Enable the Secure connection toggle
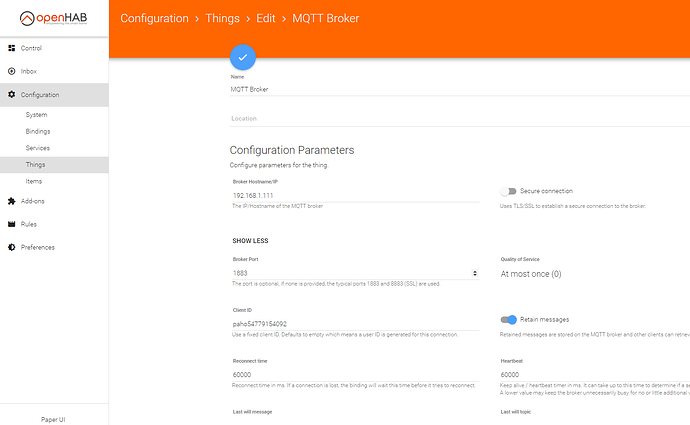This screenshot has width=690, height=425. 509,191
